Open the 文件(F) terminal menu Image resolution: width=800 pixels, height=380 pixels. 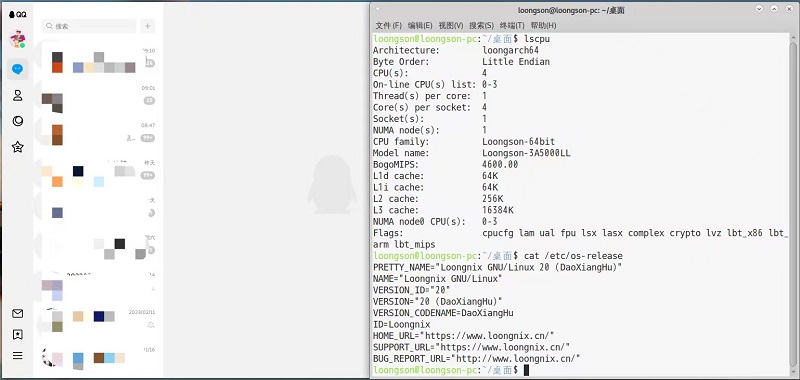[388, 25]
